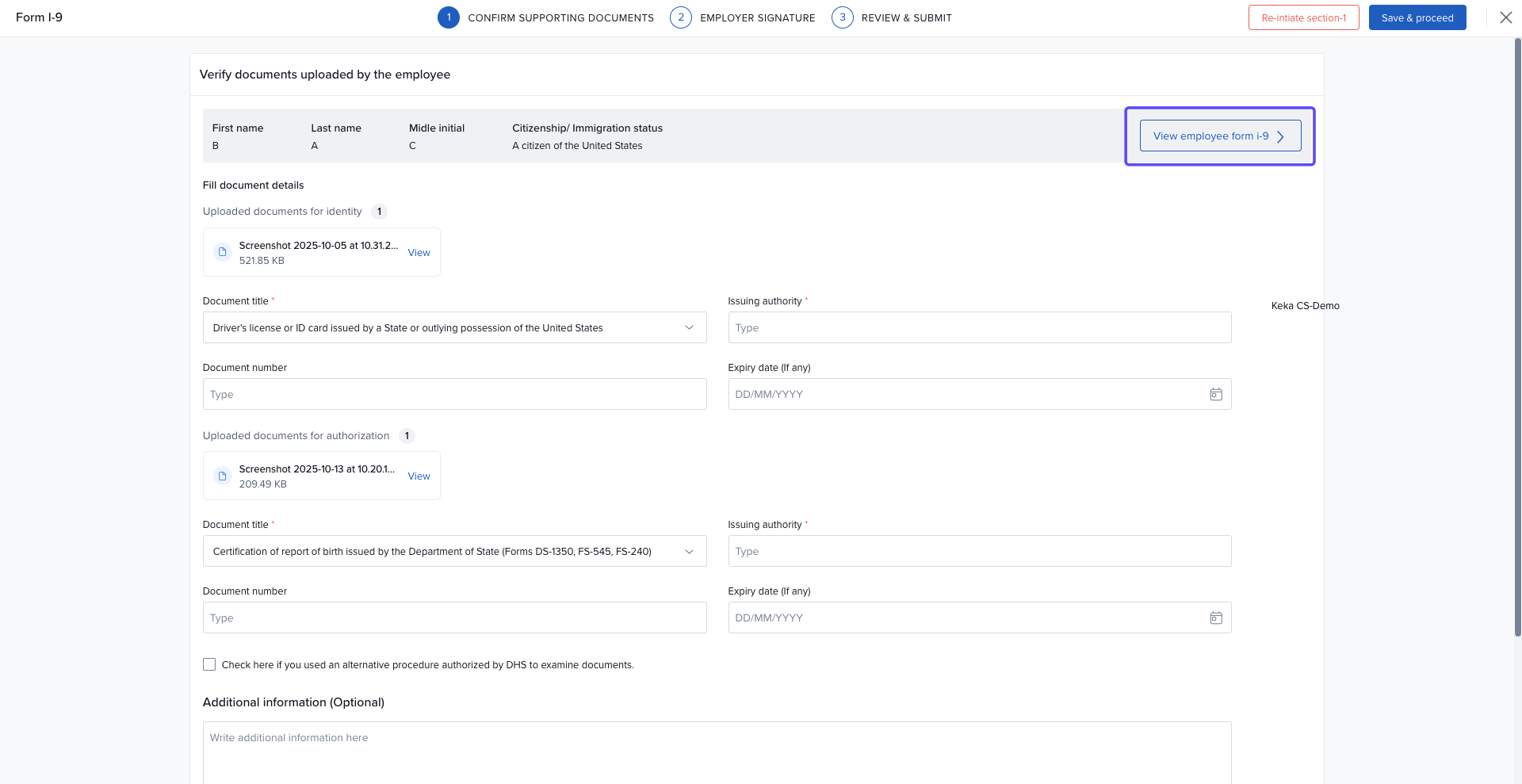Click the file icon of identity screenshot document
Screen dimensions: 1522x784
pos(223,252)
